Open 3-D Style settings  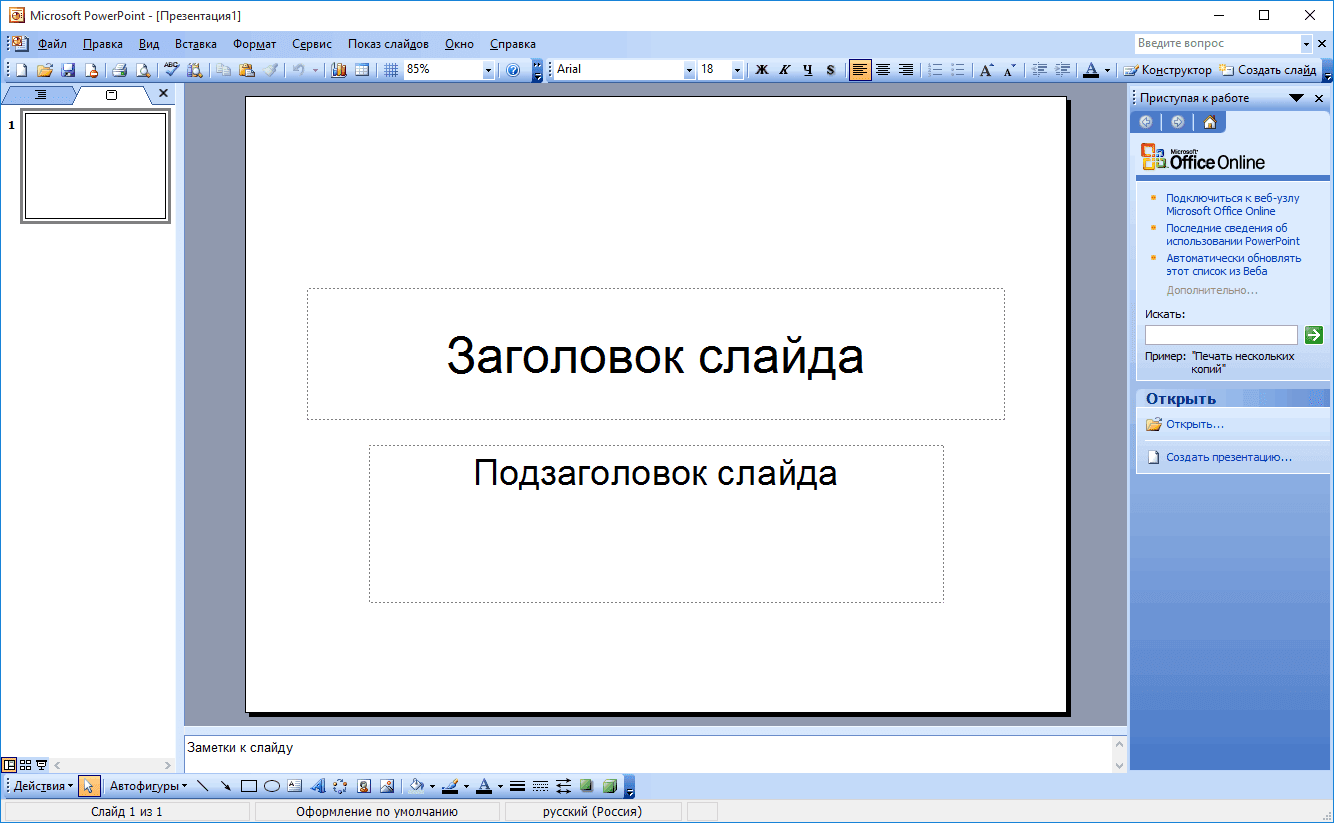tap(609, 786)
